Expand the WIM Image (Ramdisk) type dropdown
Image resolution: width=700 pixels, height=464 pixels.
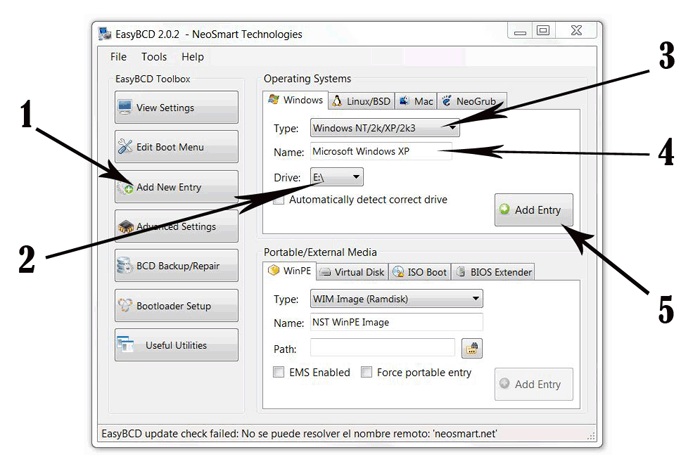tap(396, 299)
